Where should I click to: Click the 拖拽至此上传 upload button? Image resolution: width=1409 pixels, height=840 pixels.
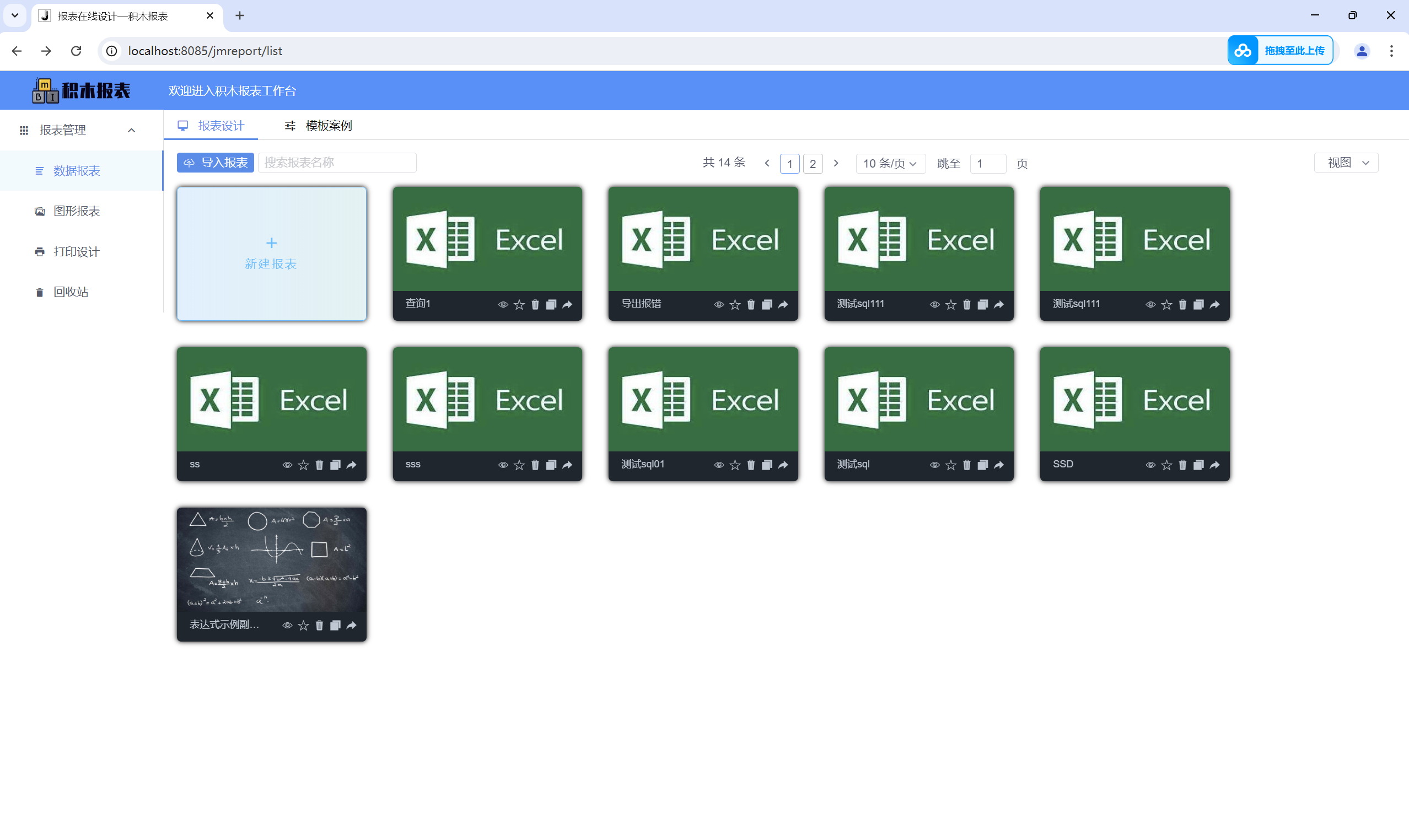click(x=1280, y=50)
